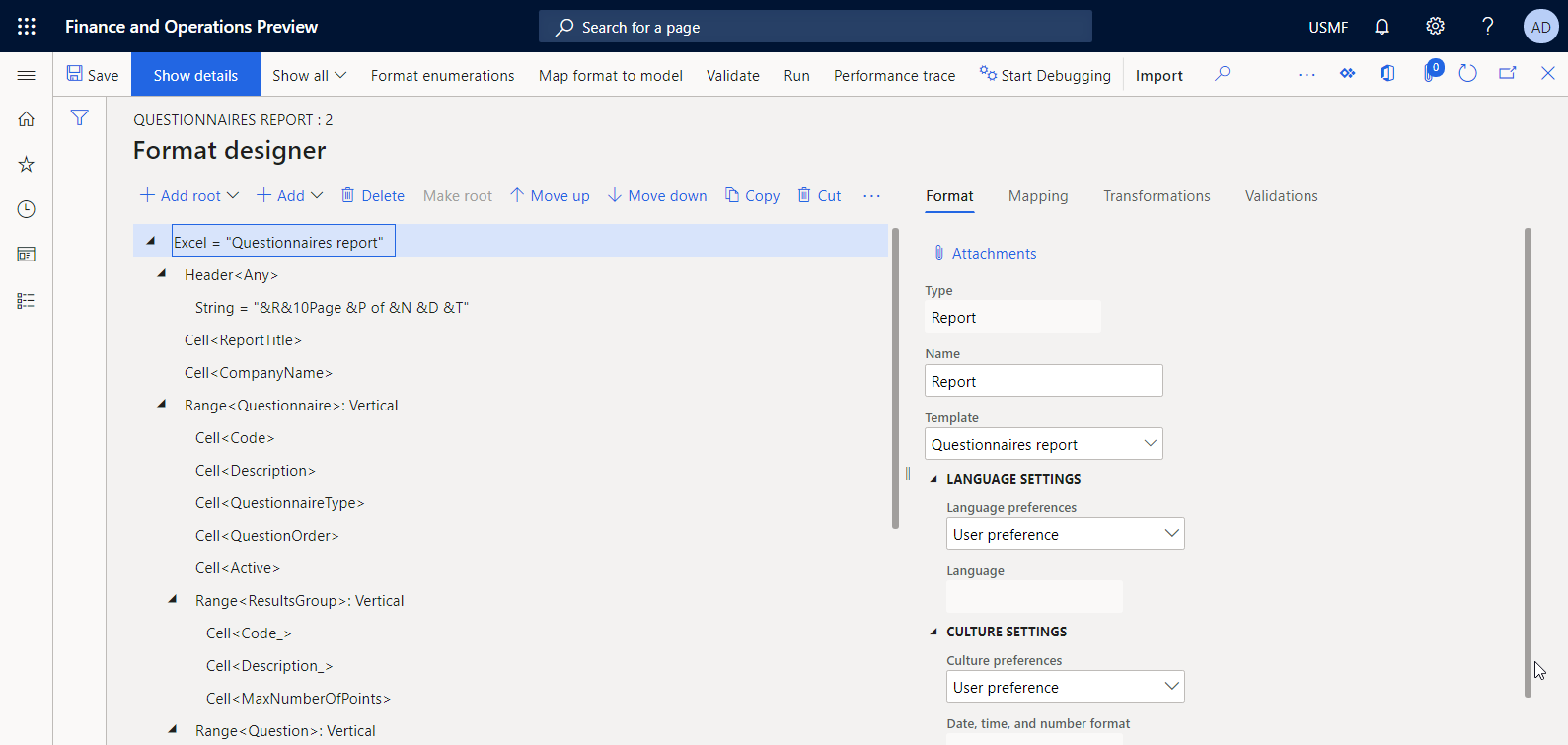The height and width of the screenshot is (745, 1568).
Task: Select the Cell<CompanyName> tree item
Action: (259, 373)
